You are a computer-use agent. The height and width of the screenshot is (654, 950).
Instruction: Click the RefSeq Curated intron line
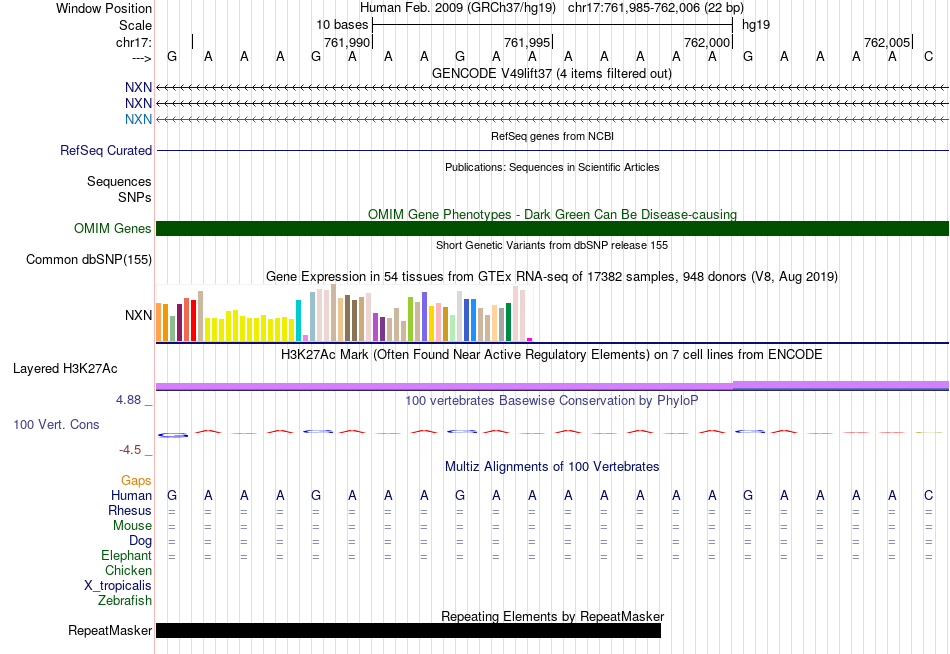click(x=552, y=150)
